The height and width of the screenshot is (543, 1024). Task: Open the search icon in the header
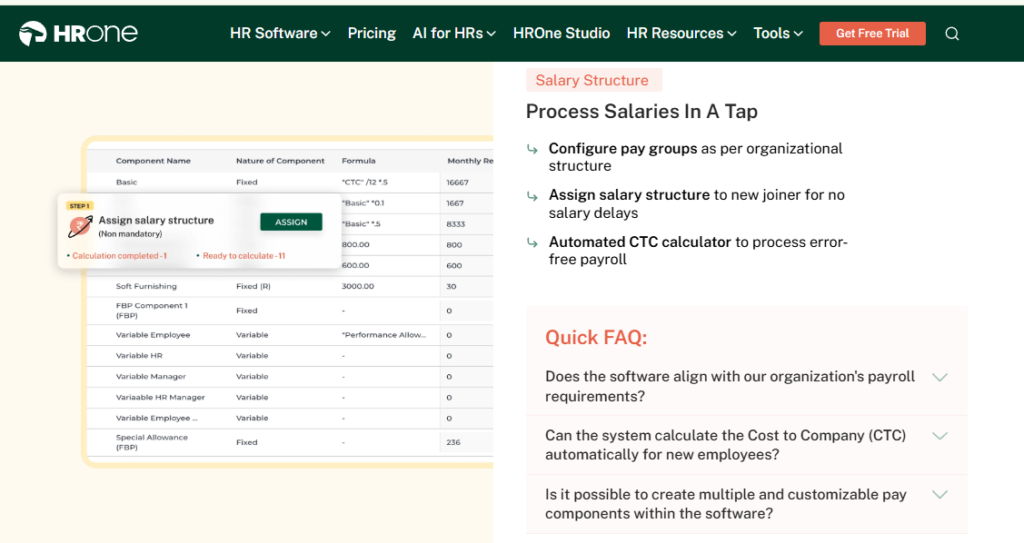point(952,34)
